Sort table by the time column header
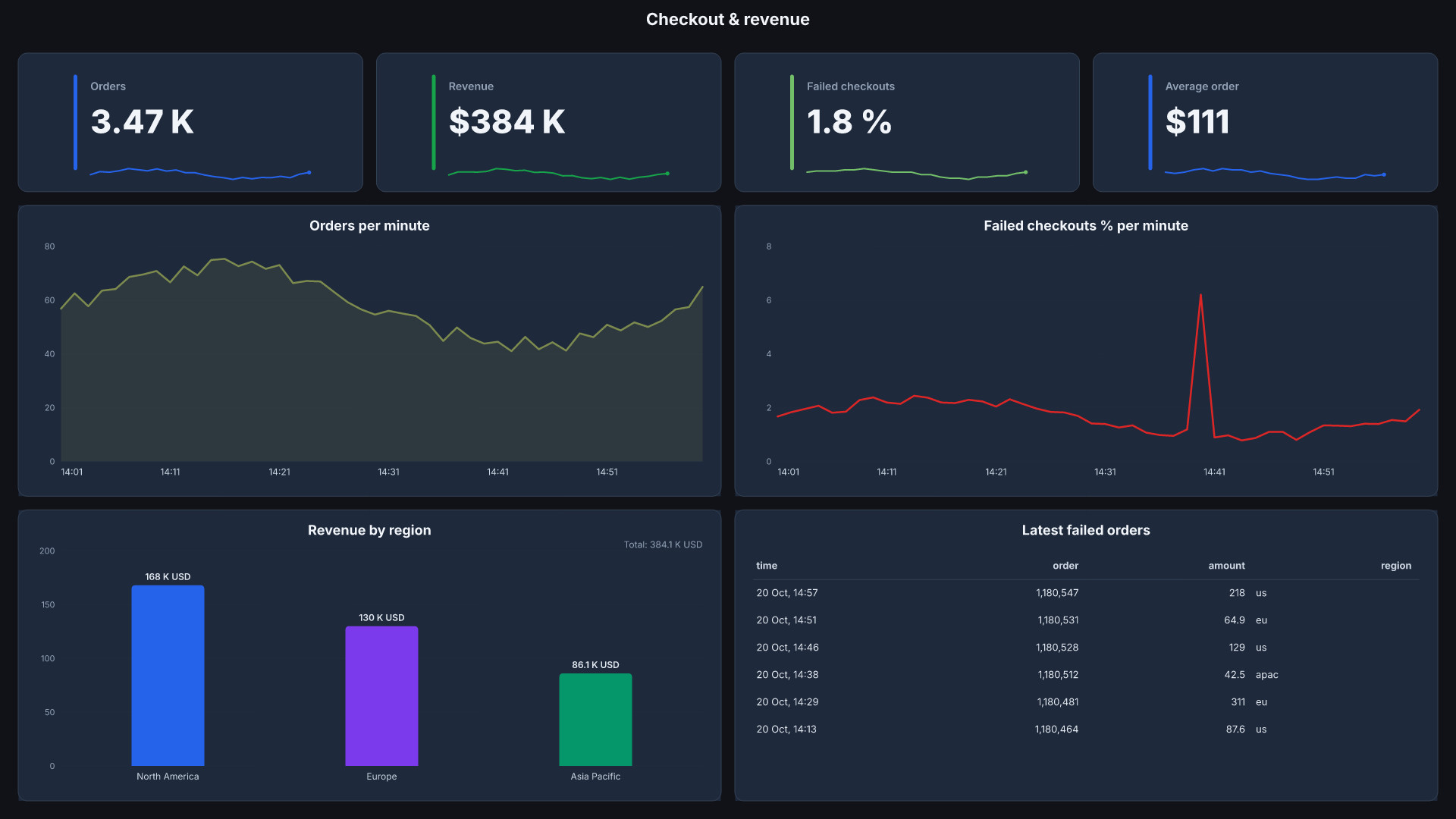Viewport: 1456px width, 819px height. [x=767, y=566]
